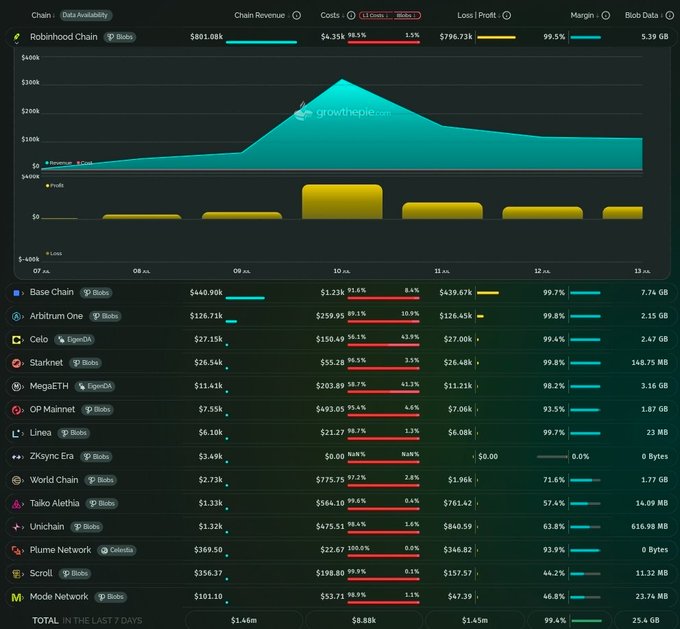Screen dimensions: 680x629
Task: Toggle Data Availability filter pill
Action: (x=85, y=15)
